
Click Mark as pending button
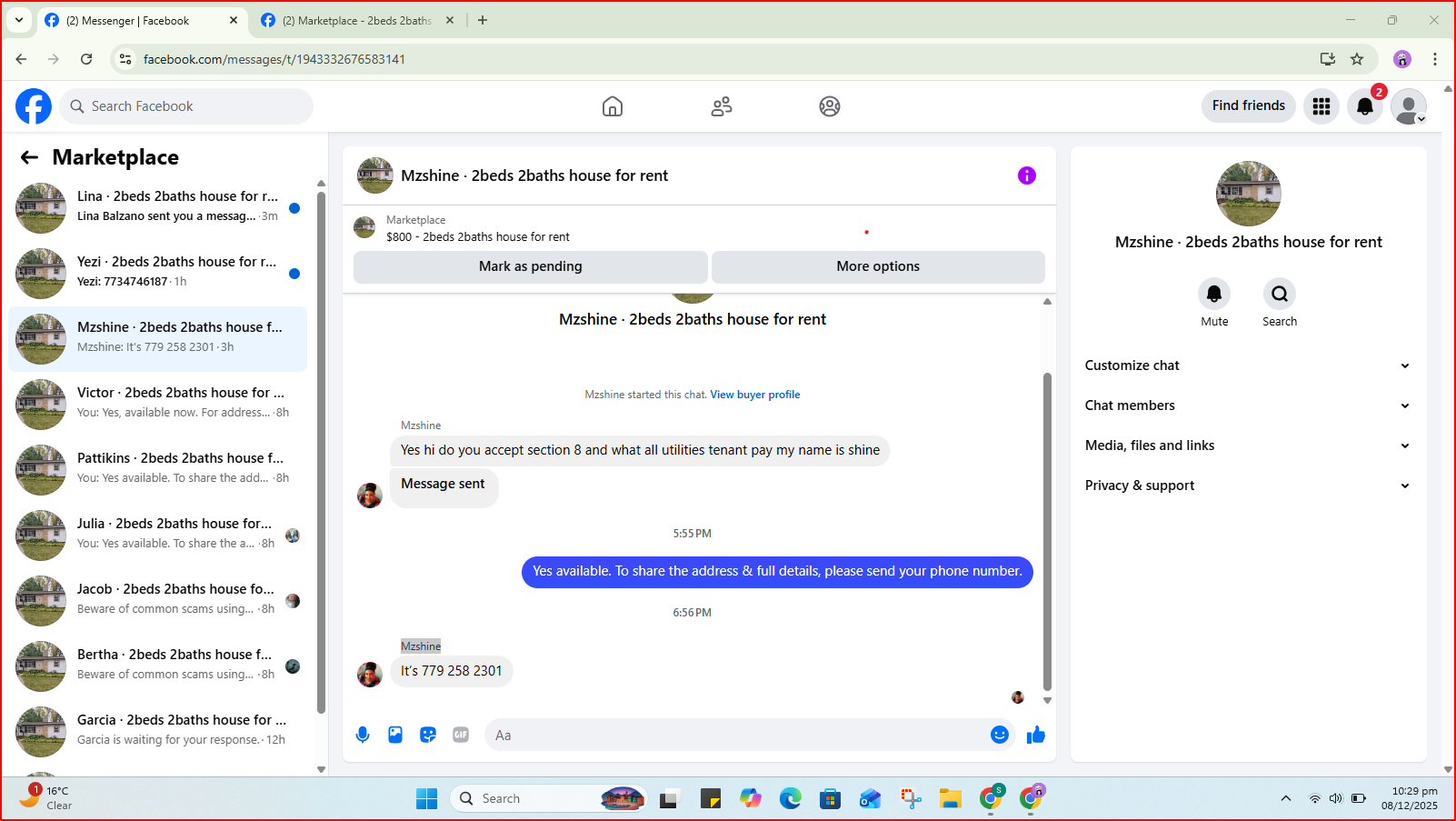click(x=531, y=266)
